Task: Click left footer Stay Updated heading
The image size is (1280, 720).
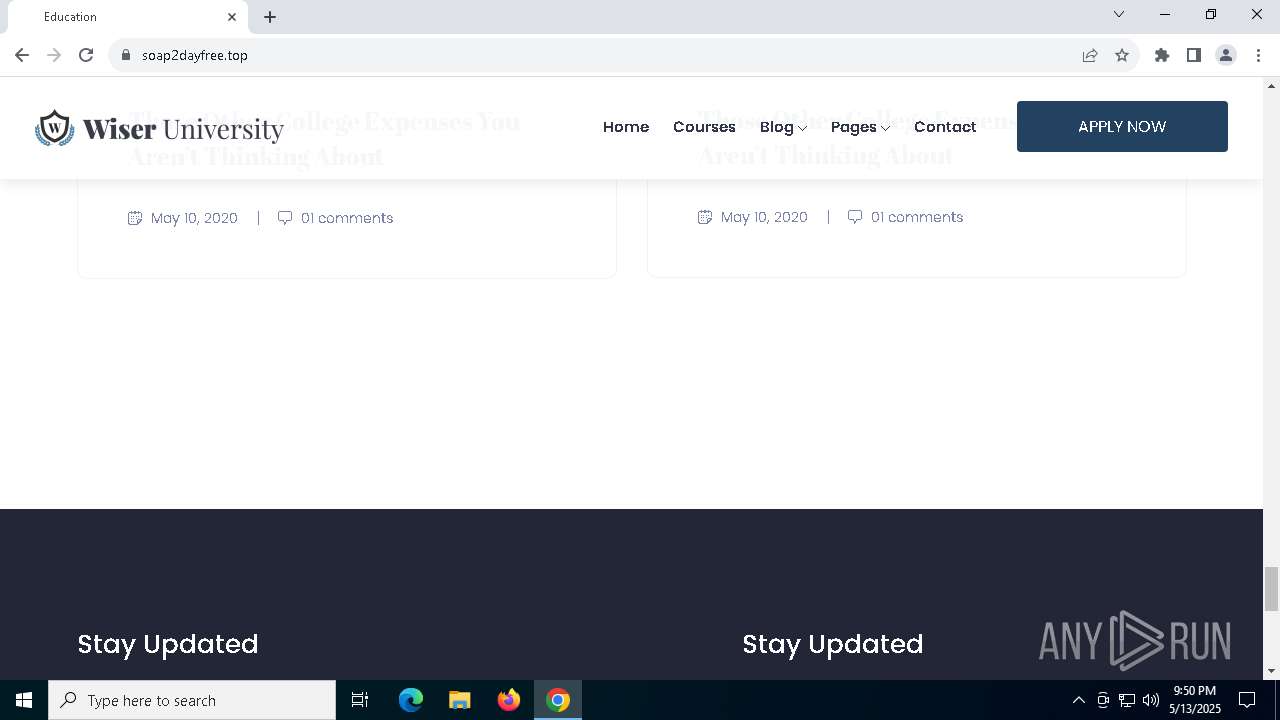Action: [168, 644]
